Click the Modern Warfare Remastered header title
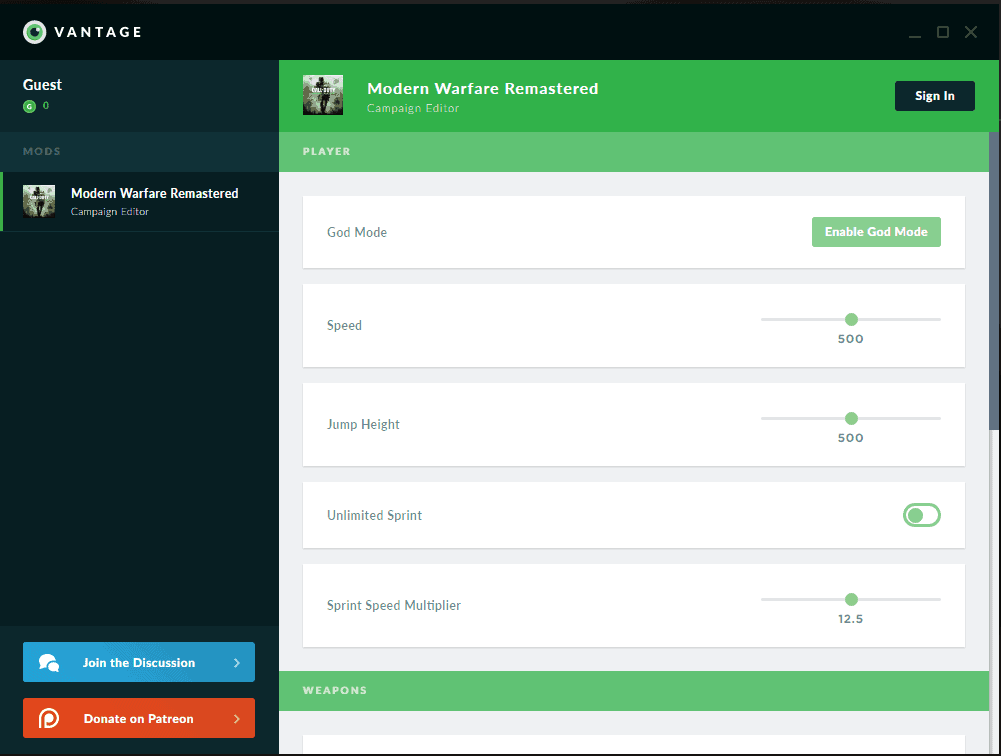 click(x=483, y=88)
